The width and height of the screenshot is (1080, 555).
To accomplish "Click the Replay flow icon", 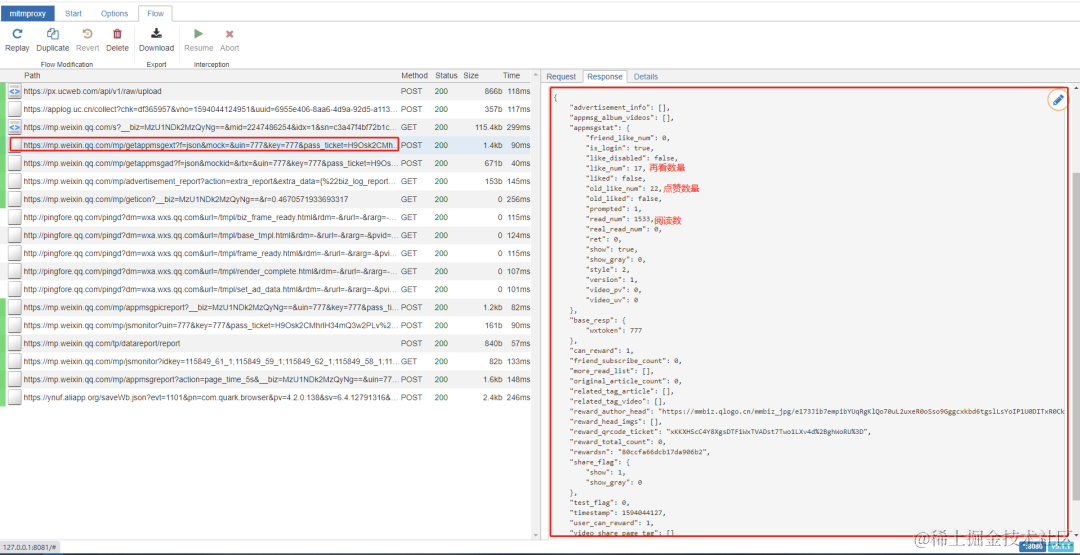I will point(17,34).
